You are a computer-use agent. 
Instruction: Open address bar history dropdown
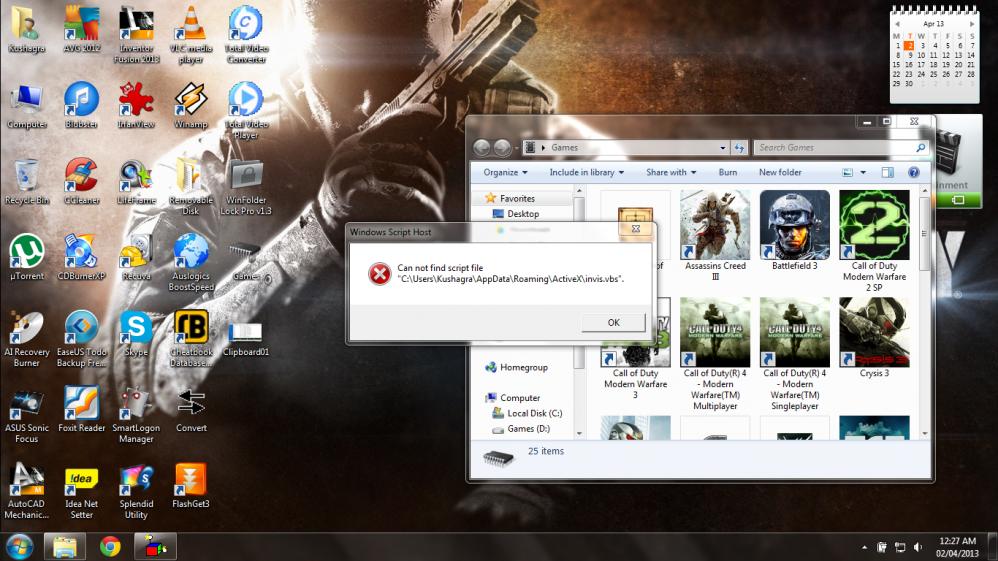coord(722,148)
